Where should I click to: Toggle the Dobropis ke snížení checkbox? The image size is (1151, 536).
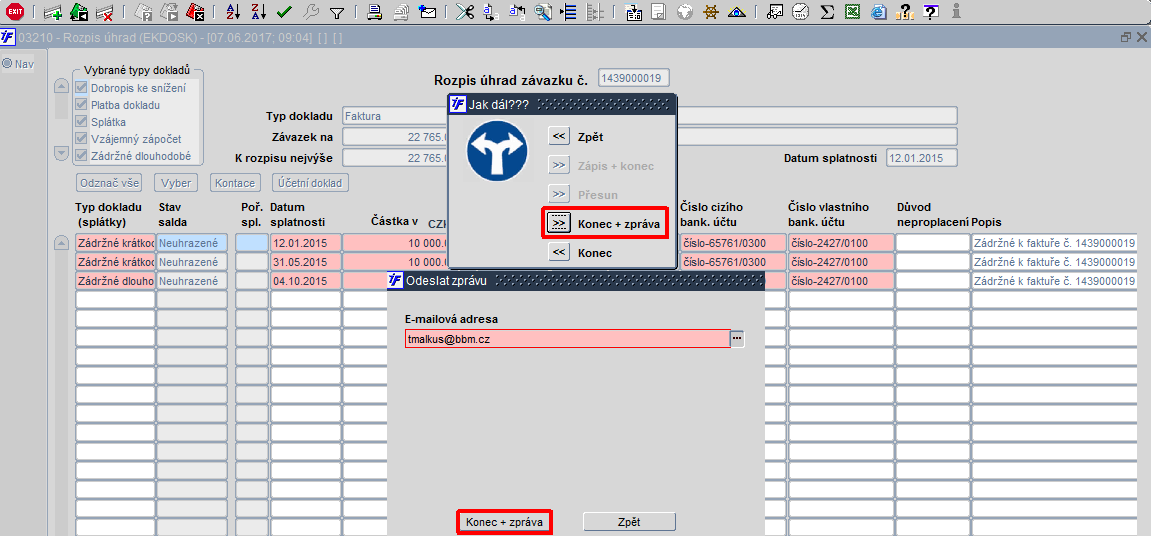[82, 88]
